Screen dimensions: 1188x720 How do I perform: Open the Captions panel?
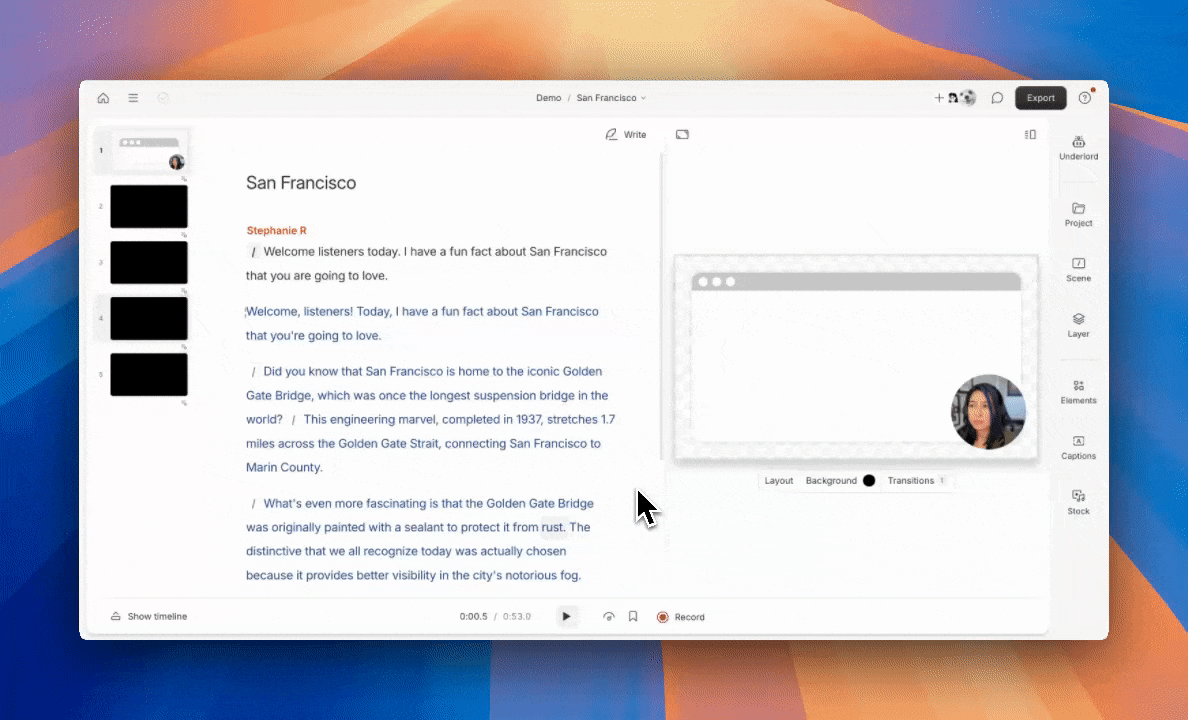point(1078,447)
